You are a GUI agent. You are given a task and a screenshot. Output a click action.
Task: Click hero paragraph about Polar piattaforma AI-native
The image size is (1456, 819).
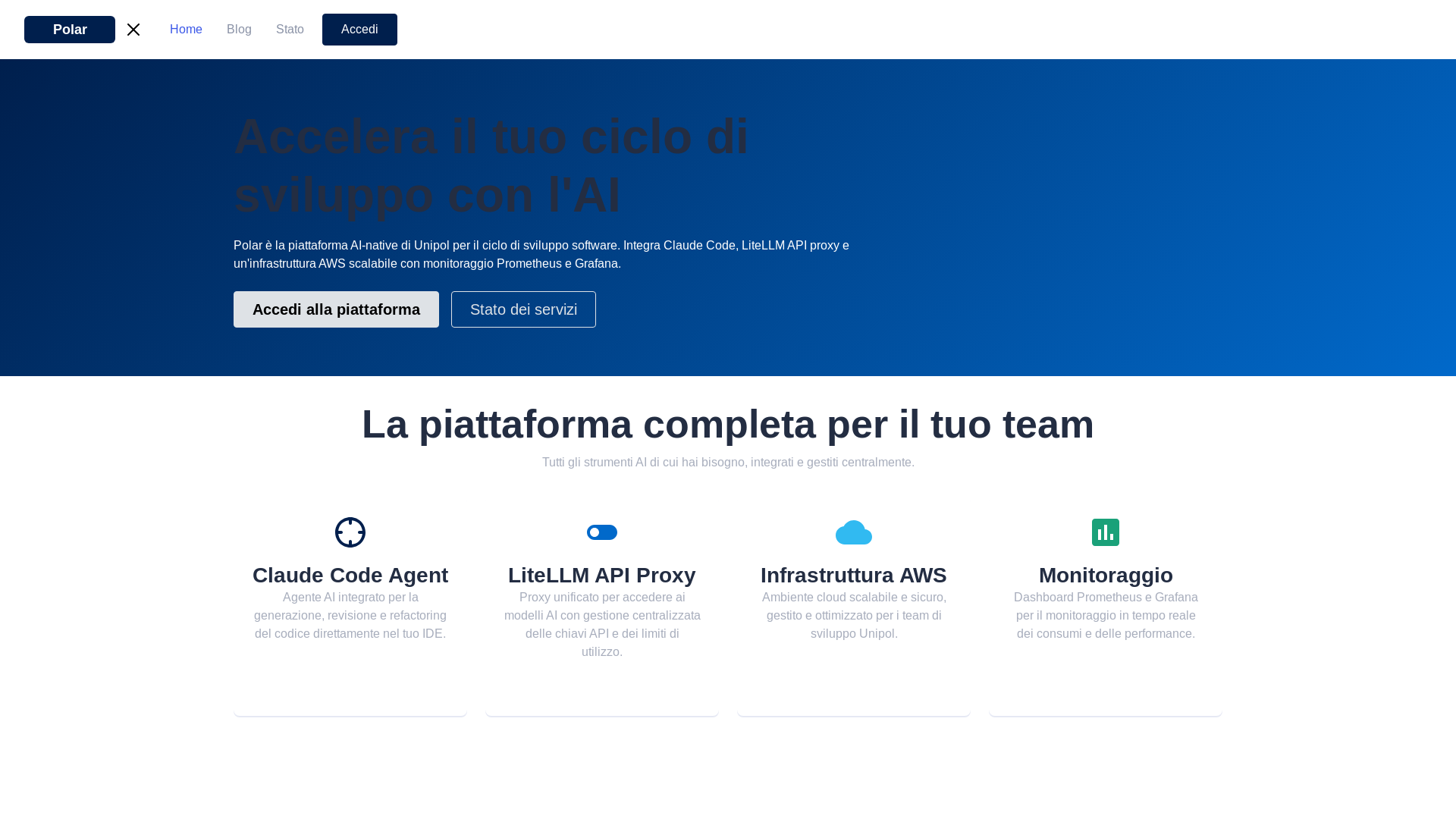[x=541, y=255]
